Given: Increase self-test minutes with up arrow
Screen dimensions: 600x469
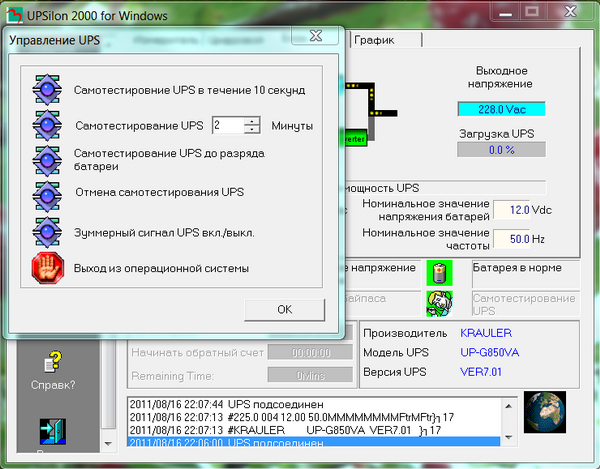Looking at the screenshot, I should coord(252,121).
